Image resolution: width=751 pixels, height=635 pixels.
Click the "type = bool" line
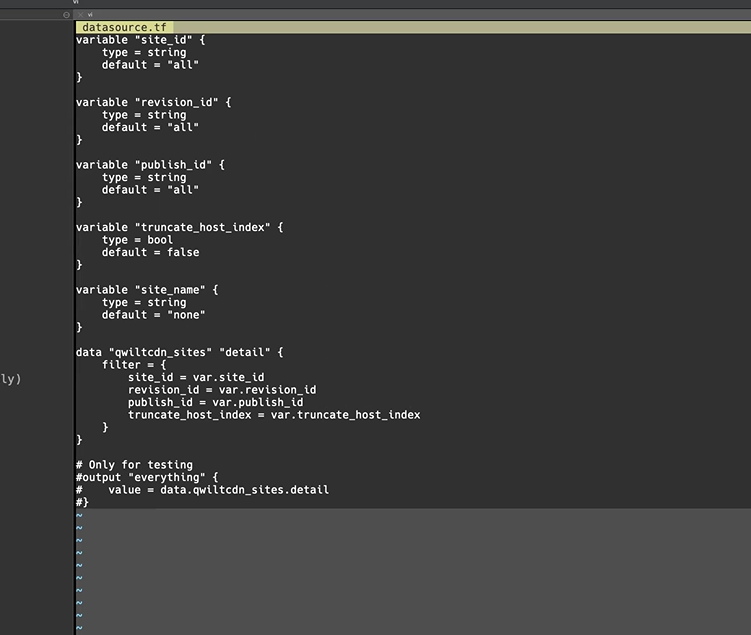coord(137,240)
